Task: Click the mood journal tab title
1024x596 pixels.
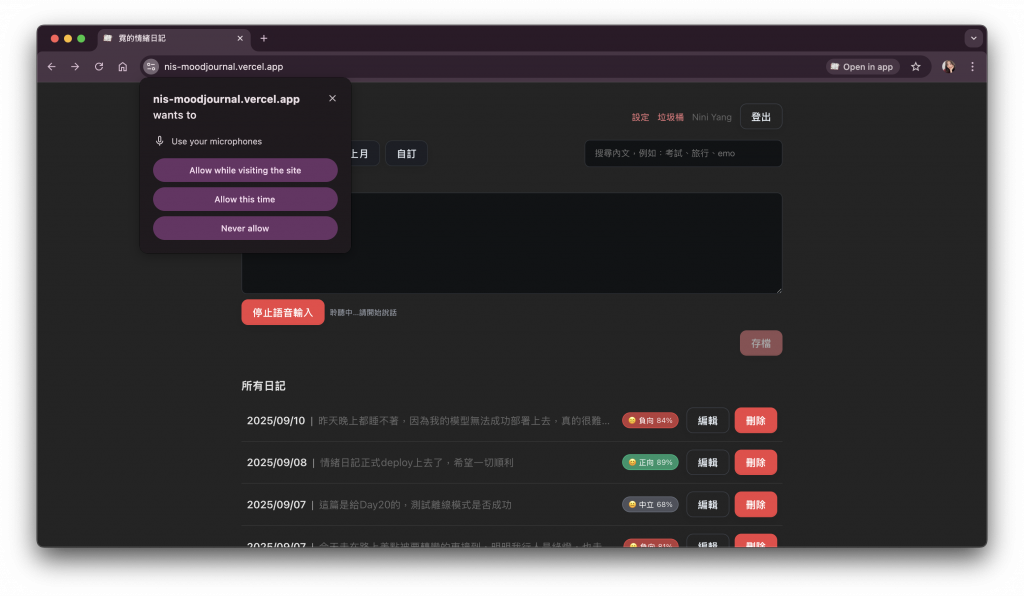Action: pos(142,39)
